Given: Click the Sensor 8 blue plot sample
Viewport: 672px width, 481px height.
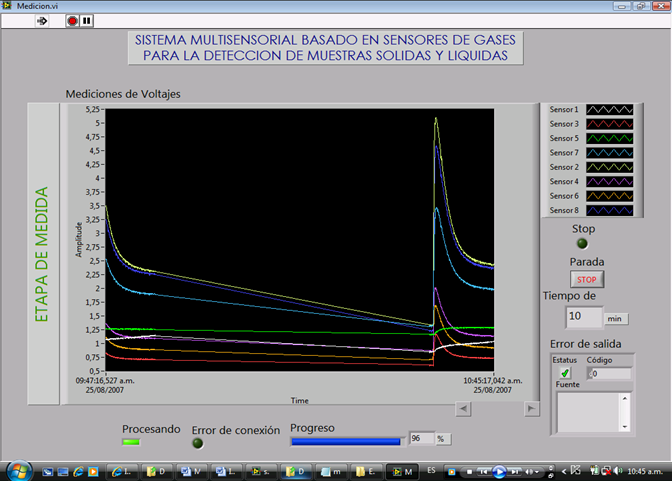Looking at the screenshot, I should pos(609,210).
